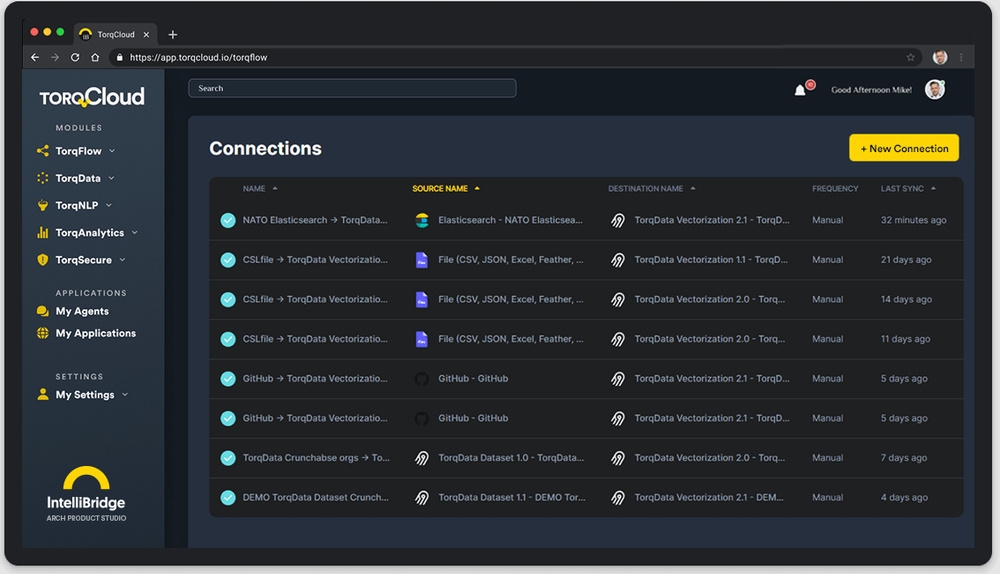
Task: Bookmark the page with the star icon
Action: [911, 57]
